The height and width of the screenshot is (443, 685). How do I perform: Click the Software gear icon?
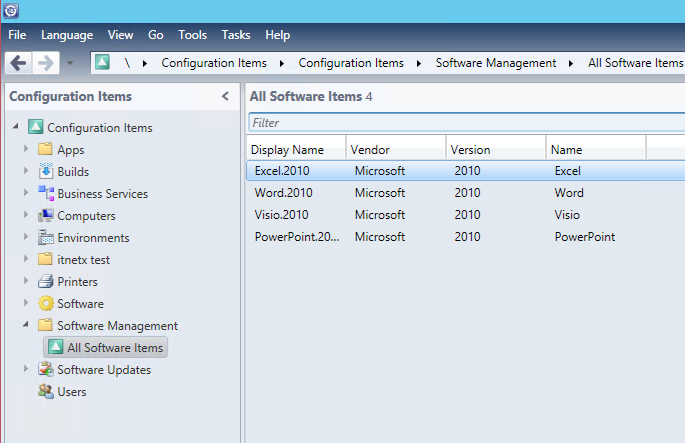coord(45,304)
